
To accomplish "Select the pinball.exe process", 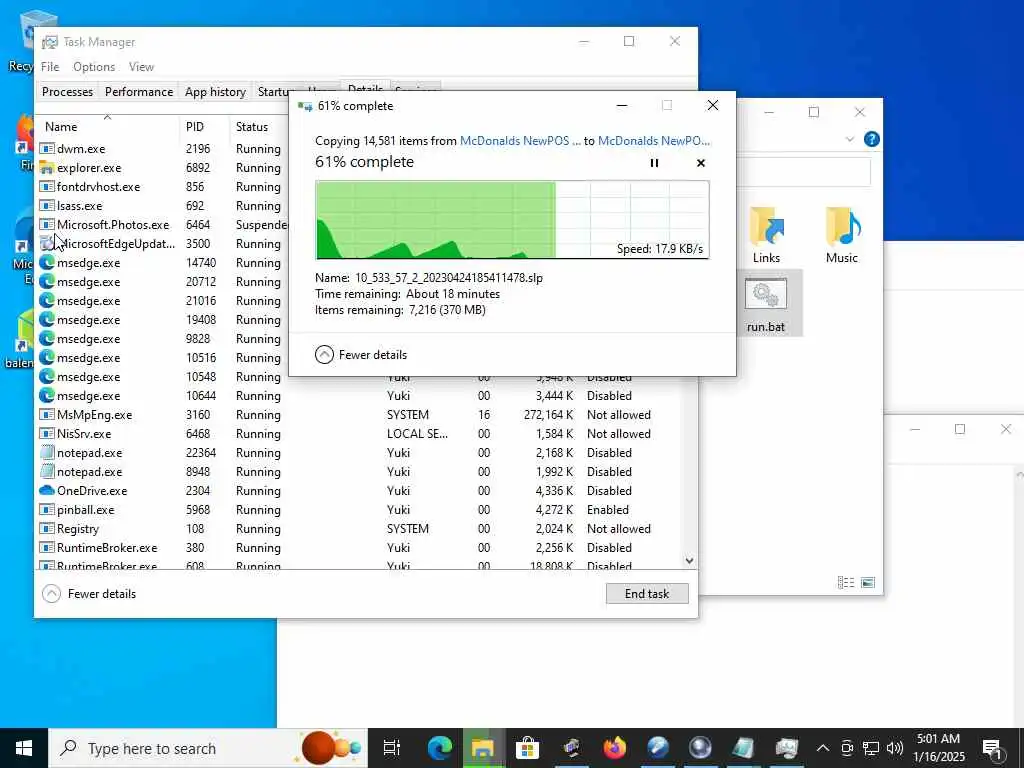I will pyautogui.click(x=359, y=509).
